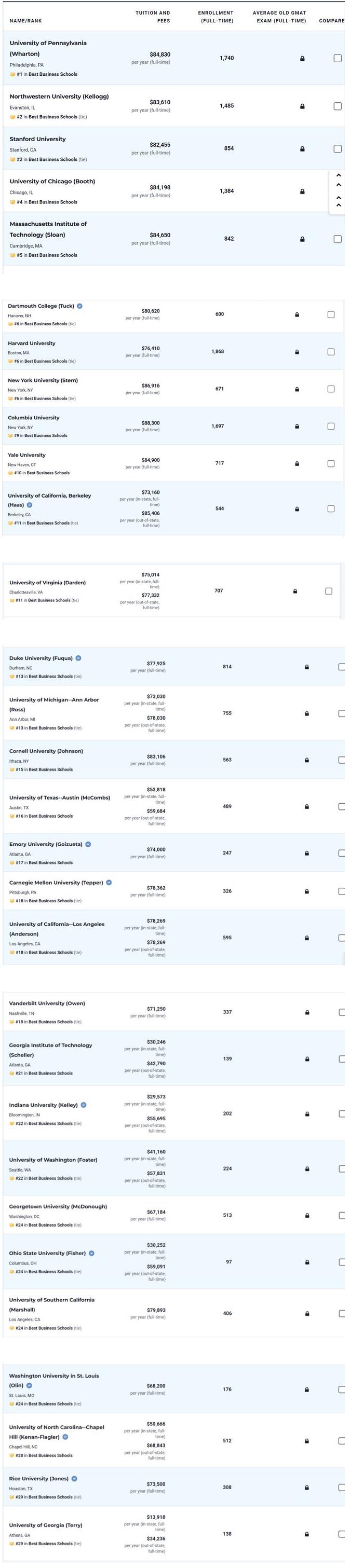349x1568 pixels.
Task: Click the Enrollment (Full-Time) column header
Action: pyautogui.click(x=216, y=17)
